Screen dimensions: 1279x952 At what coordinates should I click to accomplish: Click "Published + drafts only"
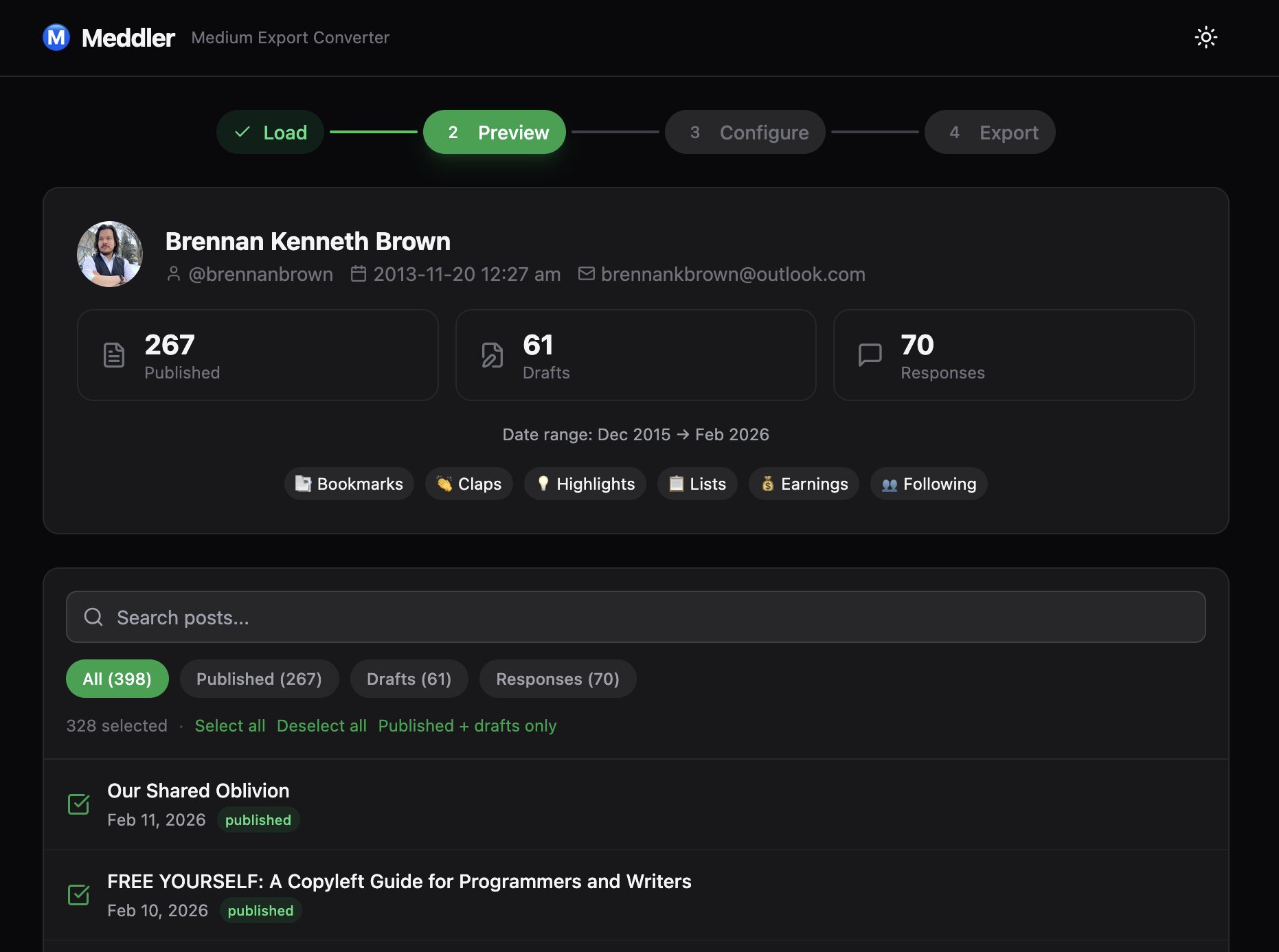pyautogui.click(x=466, y=725)
